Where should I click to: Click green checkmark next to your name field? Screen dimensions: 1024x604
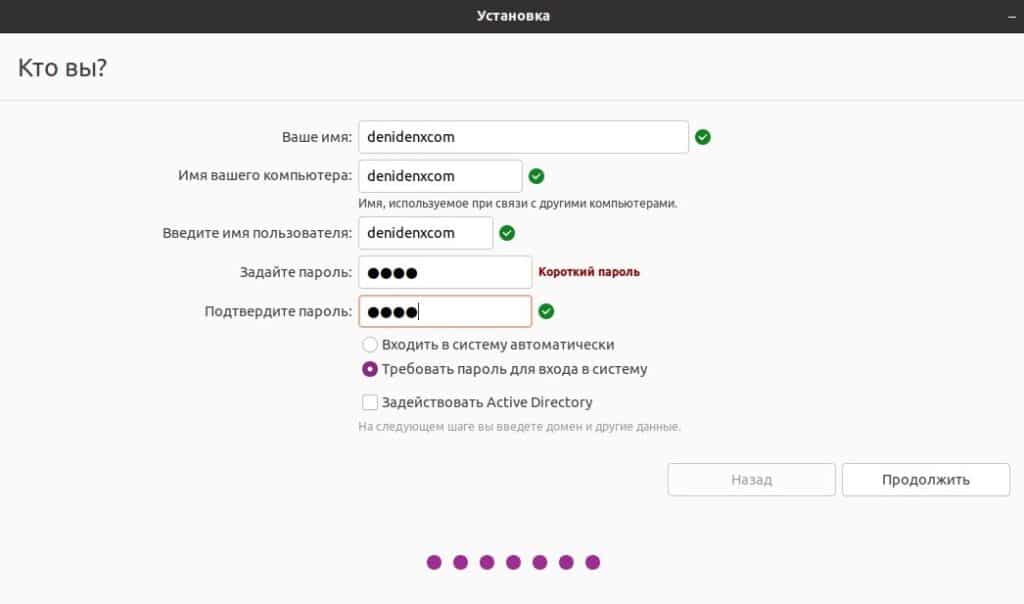pos(703,137)
